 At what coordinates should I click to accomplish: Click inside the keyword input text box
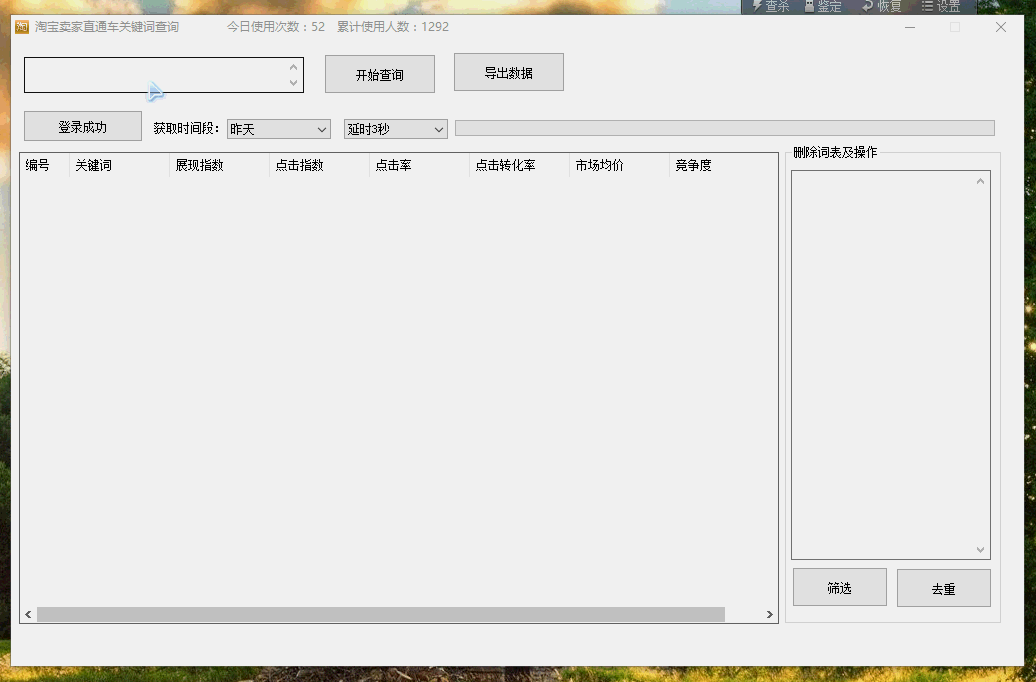click(150, 75)
